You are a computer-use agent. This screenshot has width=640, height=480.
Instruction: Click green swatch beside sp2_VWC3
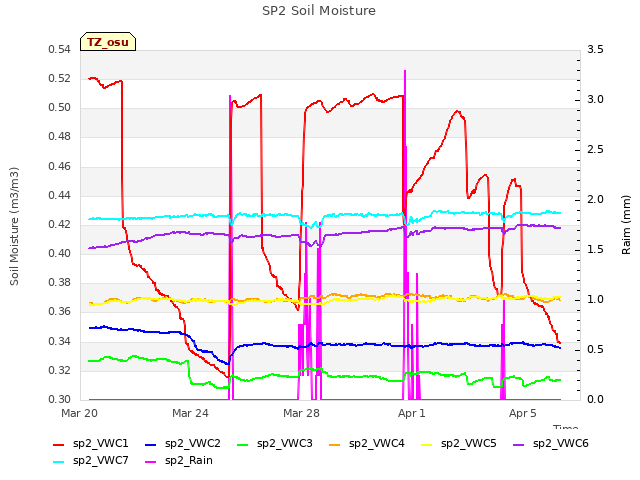pos(242,445)
